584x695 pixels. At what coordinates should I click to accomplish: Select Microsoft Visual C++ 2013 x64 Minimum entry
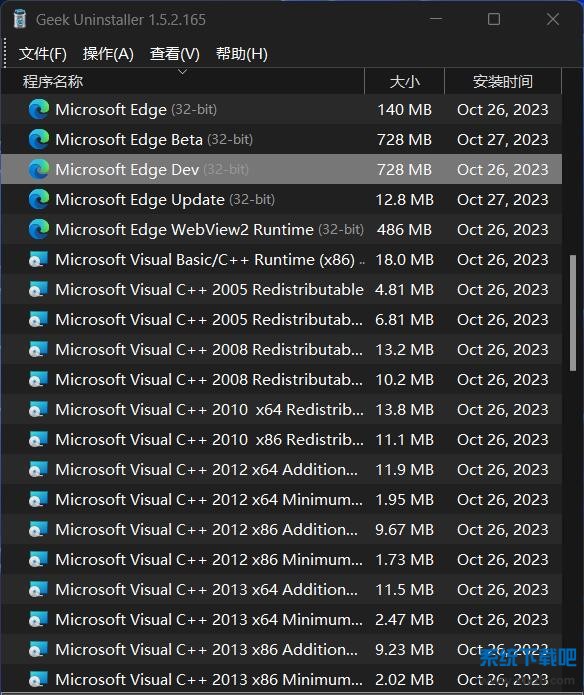pyautogui.click(x=282, y=620)
